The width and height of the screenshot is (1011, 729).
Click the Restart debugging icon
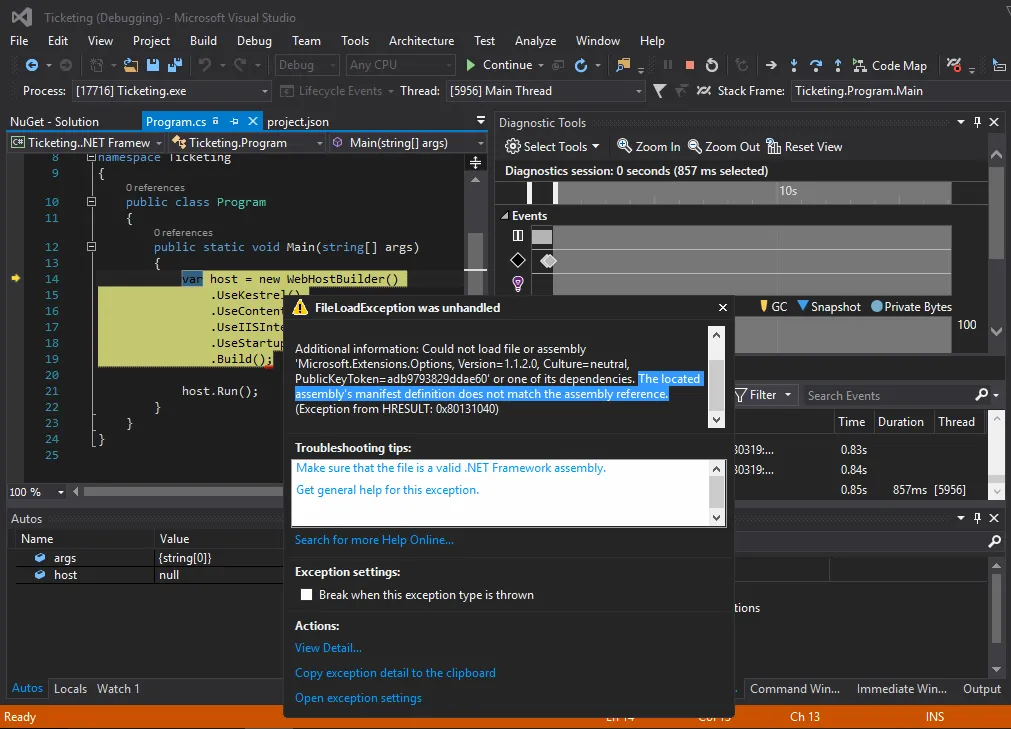coord(712,66)
